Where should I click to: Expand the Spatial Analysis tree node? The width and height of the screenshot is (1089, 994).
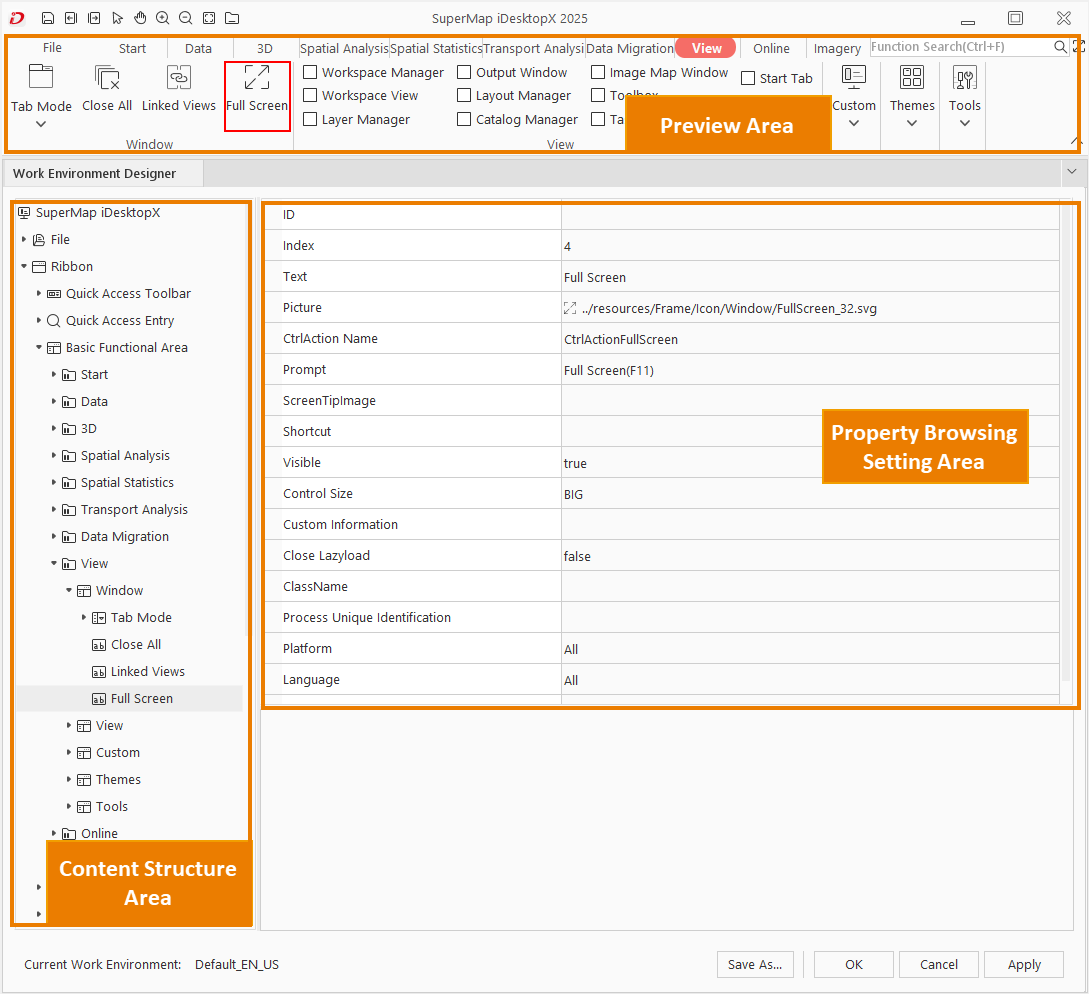[53, 456]
